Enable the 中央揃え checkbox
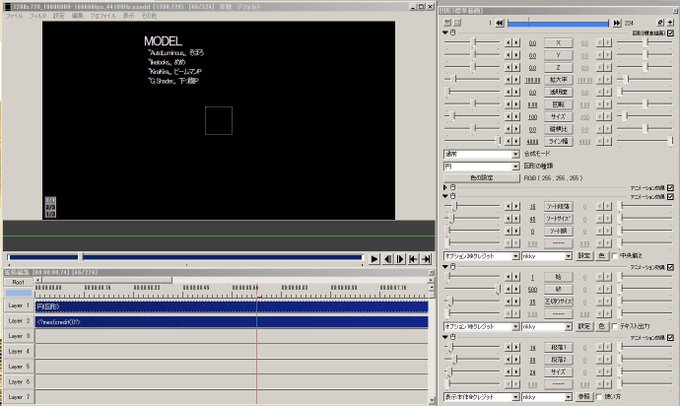Viewport: 680px width, 406px height. (615, 256)
